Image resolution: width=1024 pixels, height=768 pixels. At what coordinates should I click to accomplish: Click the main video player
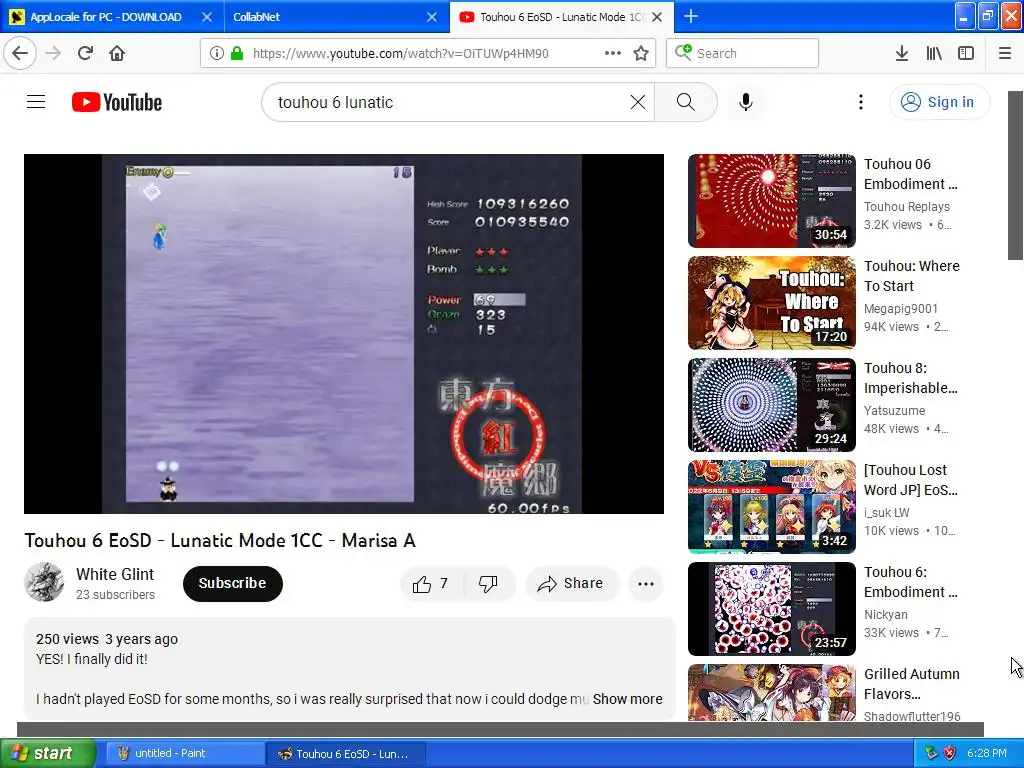point(344,334)
